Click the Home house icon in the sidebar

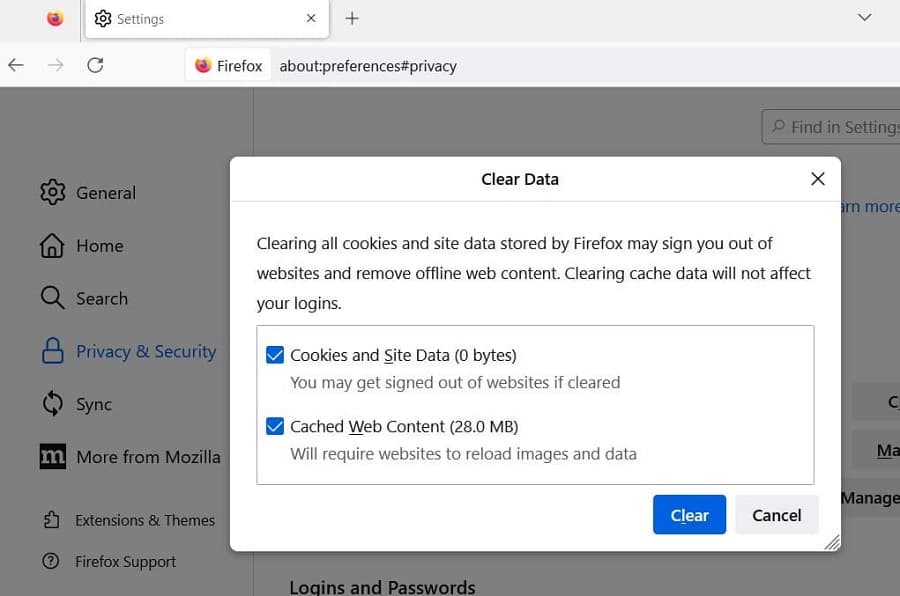[52, 245]
